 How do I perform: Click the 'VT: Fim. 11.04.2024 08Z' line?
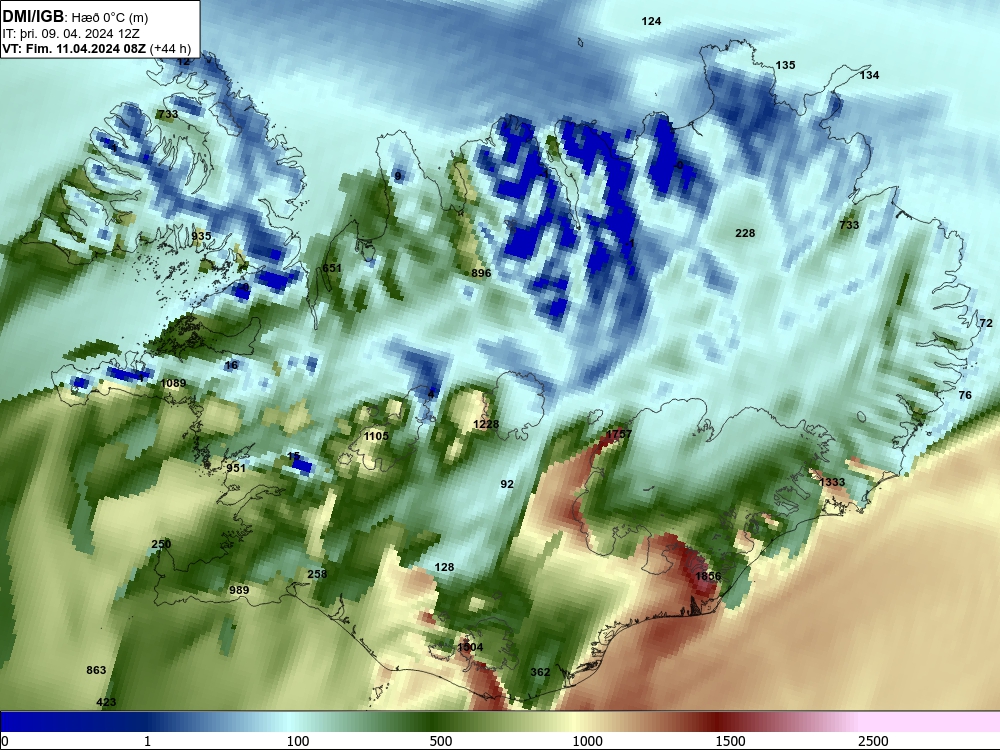click(74, 48)
